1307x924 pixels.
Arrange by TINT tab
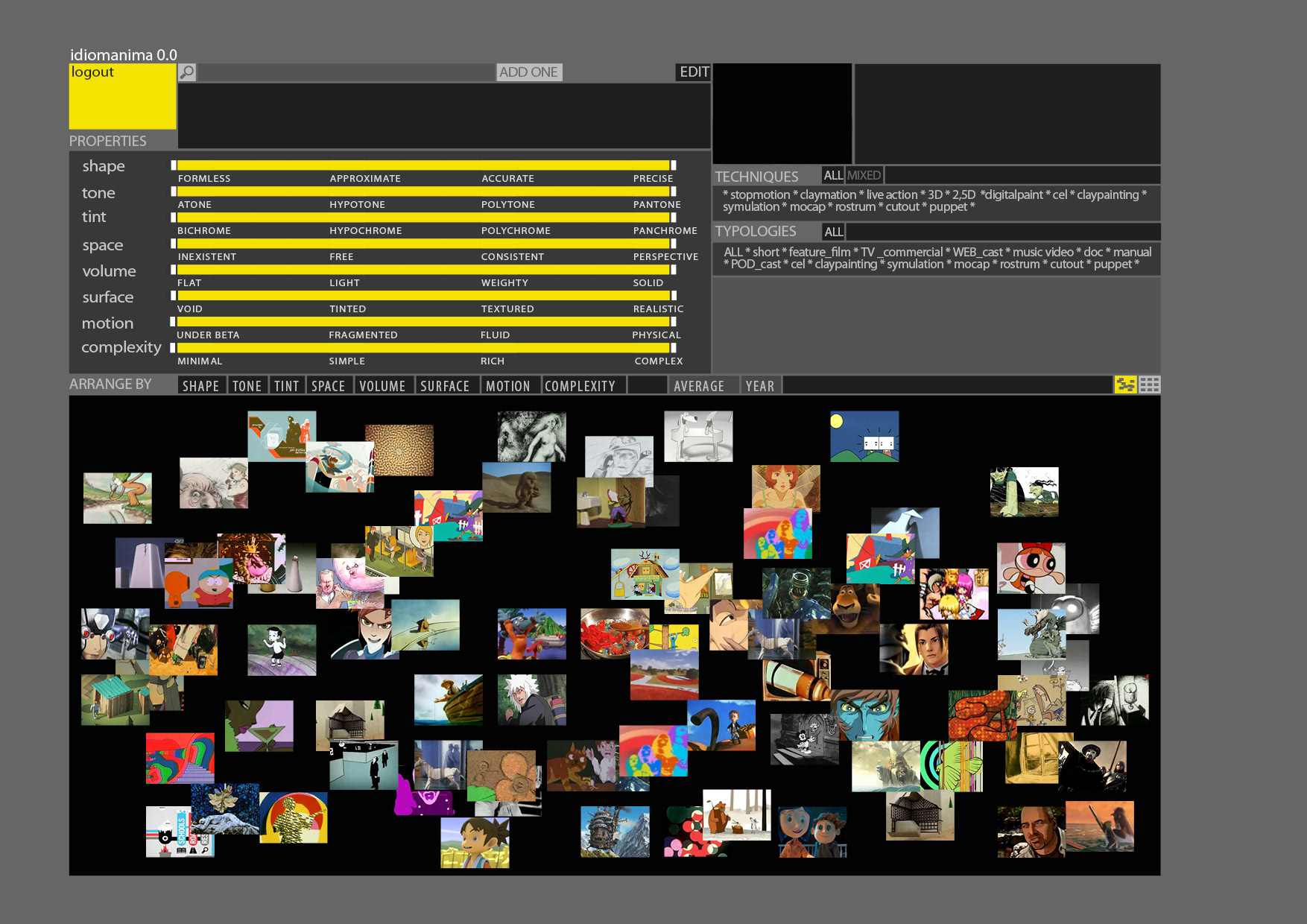tap(286, 386)
